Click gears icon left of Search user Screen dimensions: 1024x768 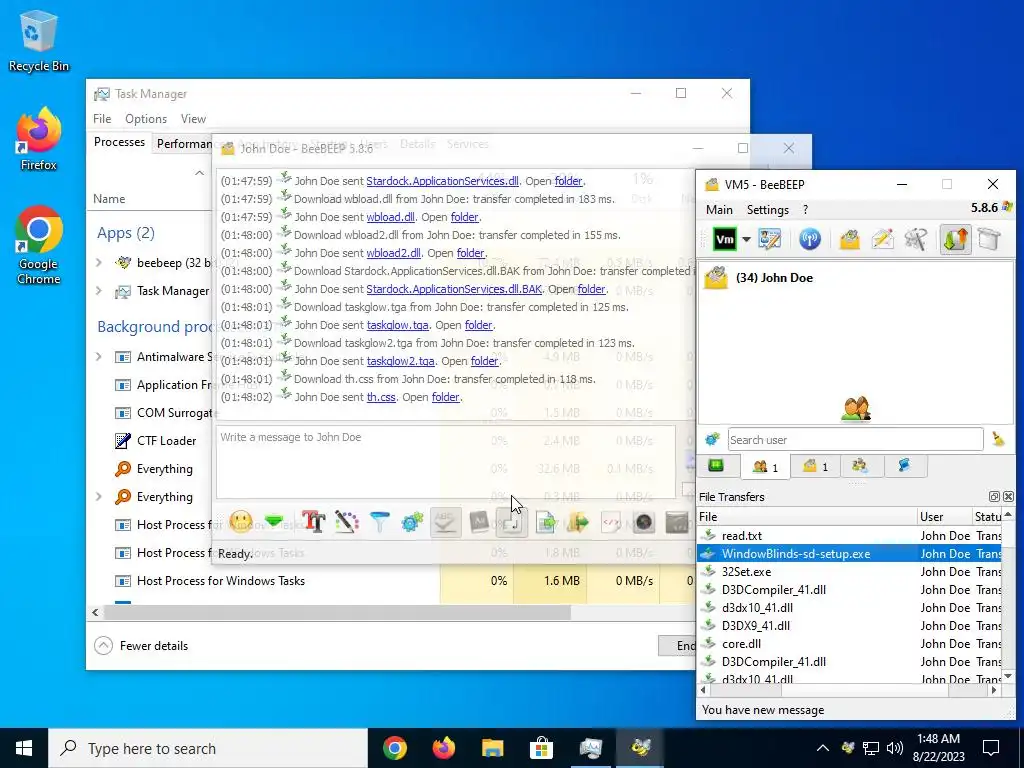[x=712, y=440]
